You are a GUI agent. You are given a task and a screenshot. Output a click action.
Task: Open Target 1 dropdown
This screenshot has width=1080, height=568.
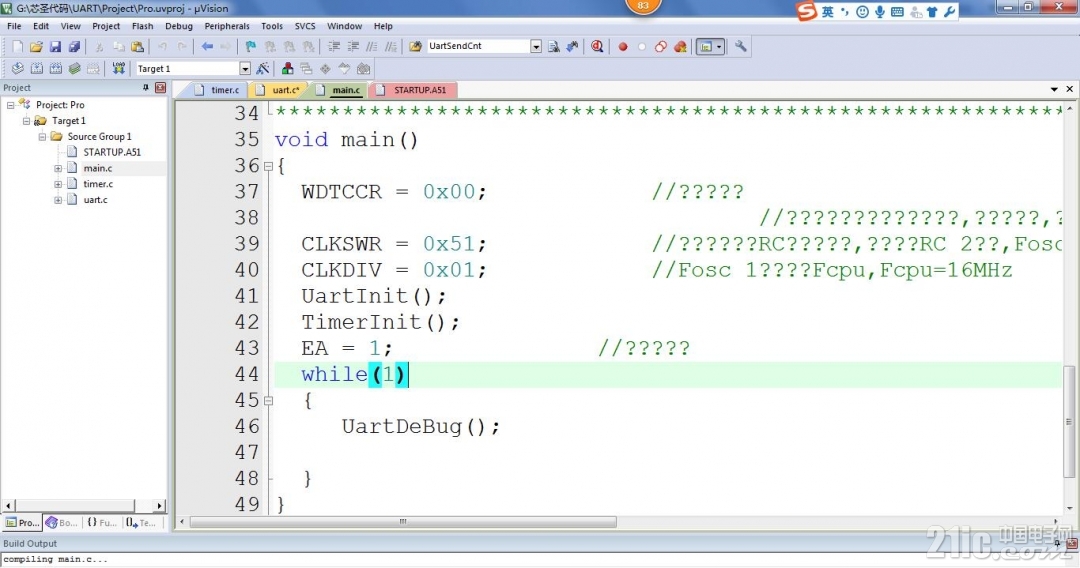coord(245,68)
